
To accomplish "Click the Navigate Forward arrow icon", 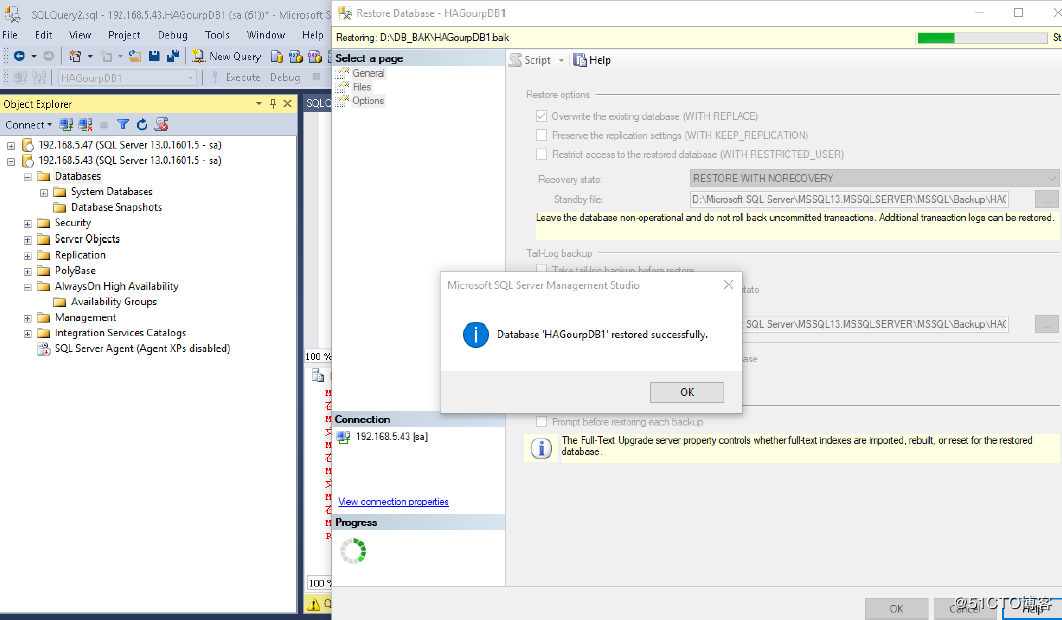I will 48,56.
